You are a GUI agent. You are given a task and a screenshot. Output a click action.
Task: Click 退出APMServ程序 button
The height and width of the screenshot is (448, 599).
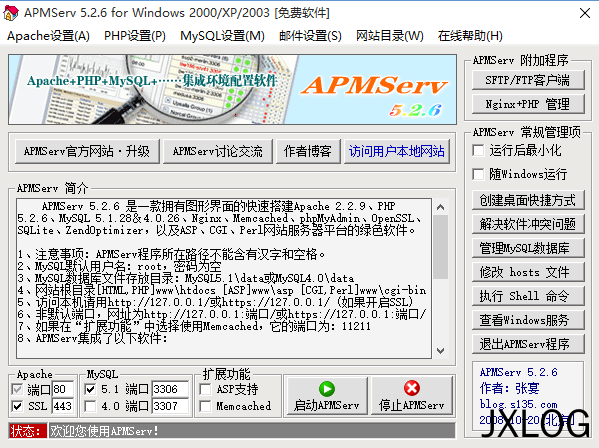[528, 344]
